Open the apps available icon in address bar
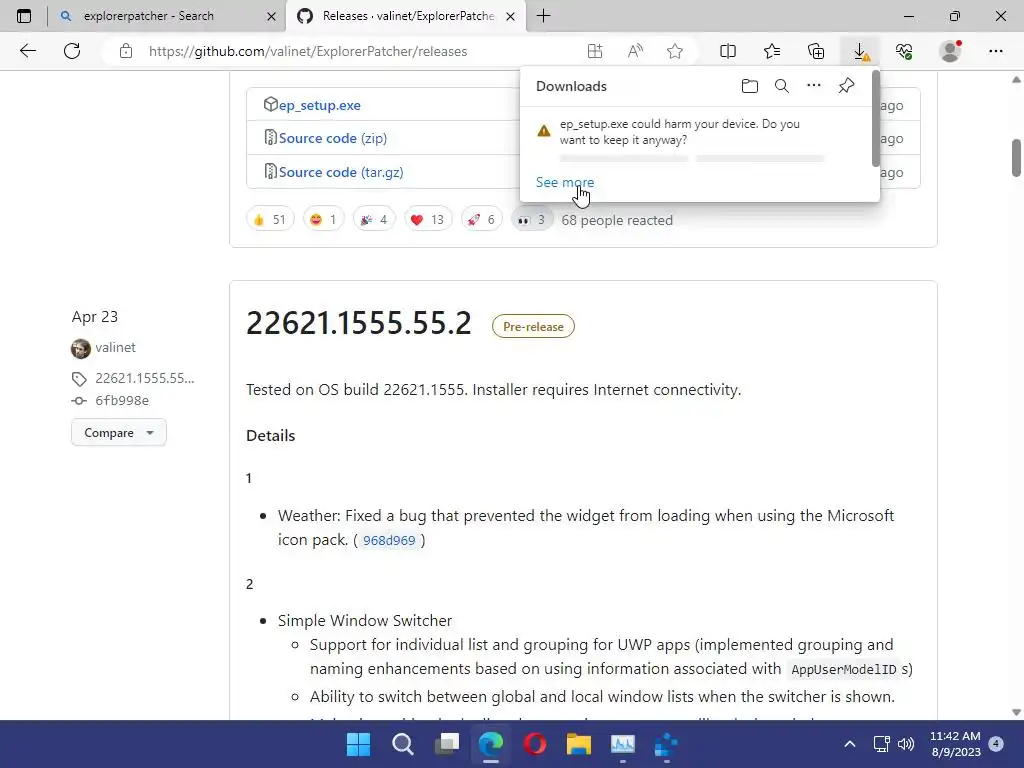This screenshot has width=1024, height=768. 594,51
